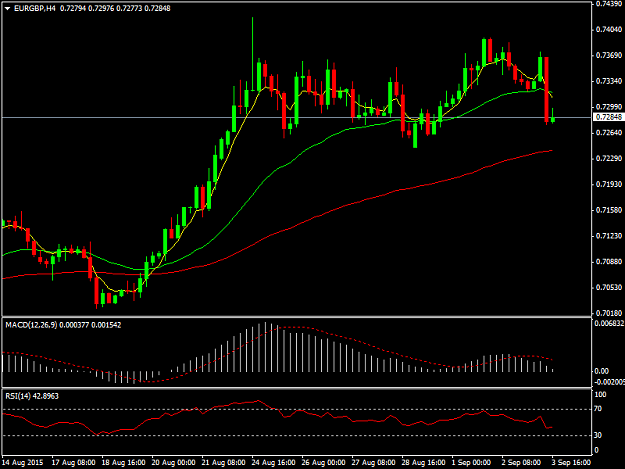The image size is (625, 469).
Task: Click the 0.70530 price scale level
Action: click(609, 287)
